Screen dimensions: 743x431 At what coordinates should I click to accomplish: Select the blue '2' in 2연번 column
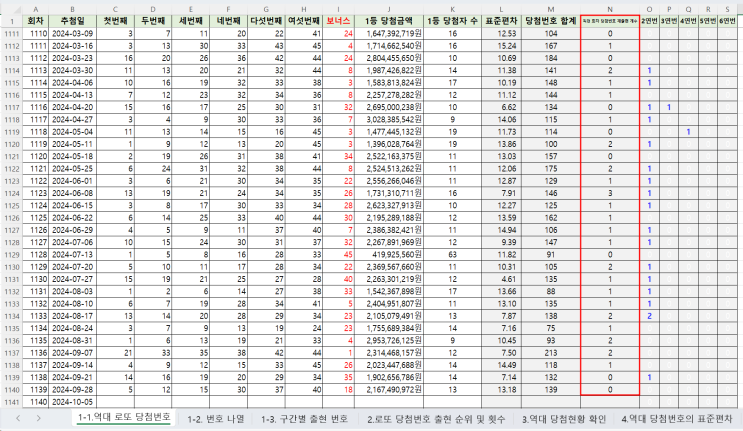point(649,316)
